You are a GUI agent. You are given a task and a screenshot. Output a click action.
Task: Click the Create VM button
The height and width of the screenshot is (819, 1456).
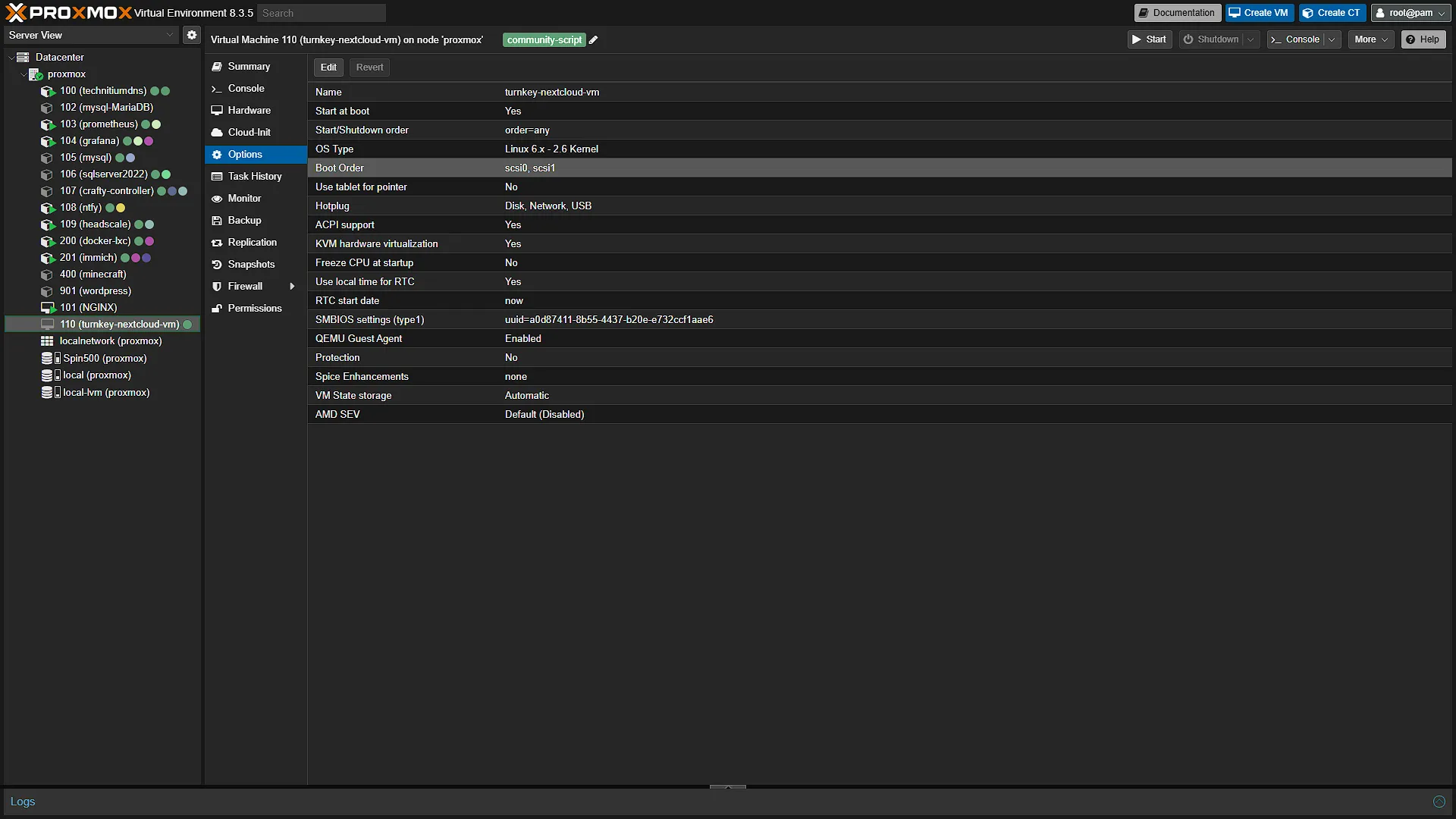tap(1259, 13)
